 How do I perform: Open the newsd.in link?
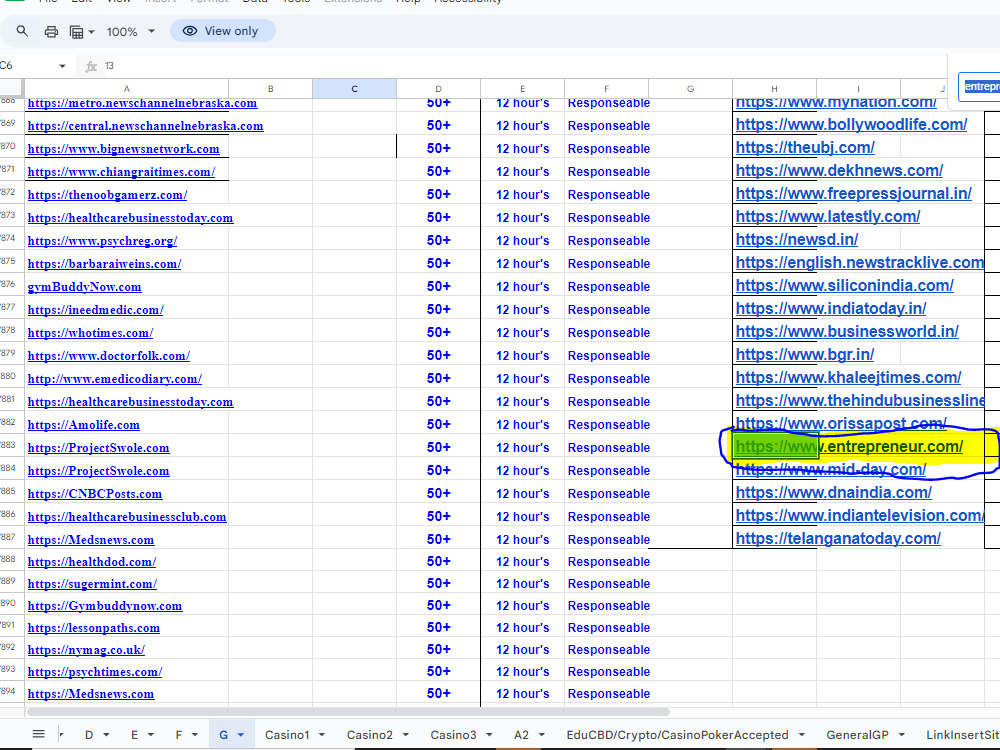pos(797,239)
